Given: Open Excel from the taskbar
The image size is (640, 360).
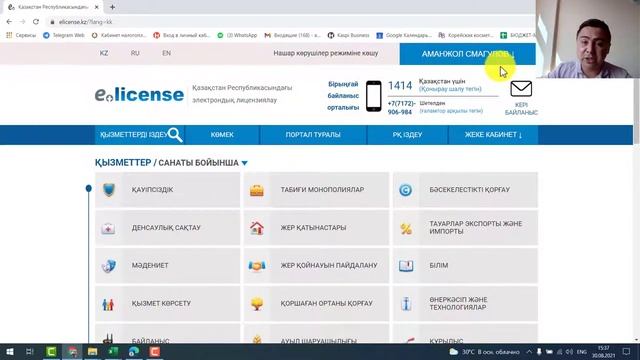Looking at the screenshot, I should click(x=113, y=351).
